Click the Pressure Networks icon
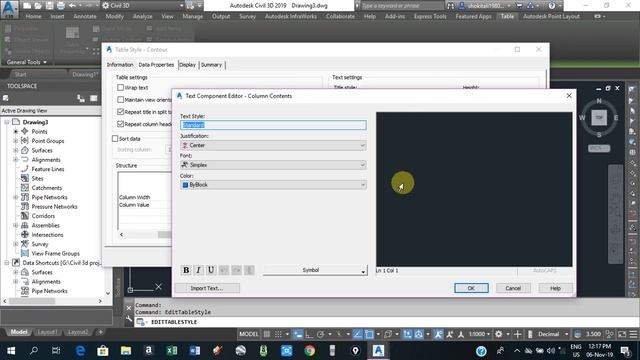The width and height of the screenshot is (640, 360). click(25, 207)
